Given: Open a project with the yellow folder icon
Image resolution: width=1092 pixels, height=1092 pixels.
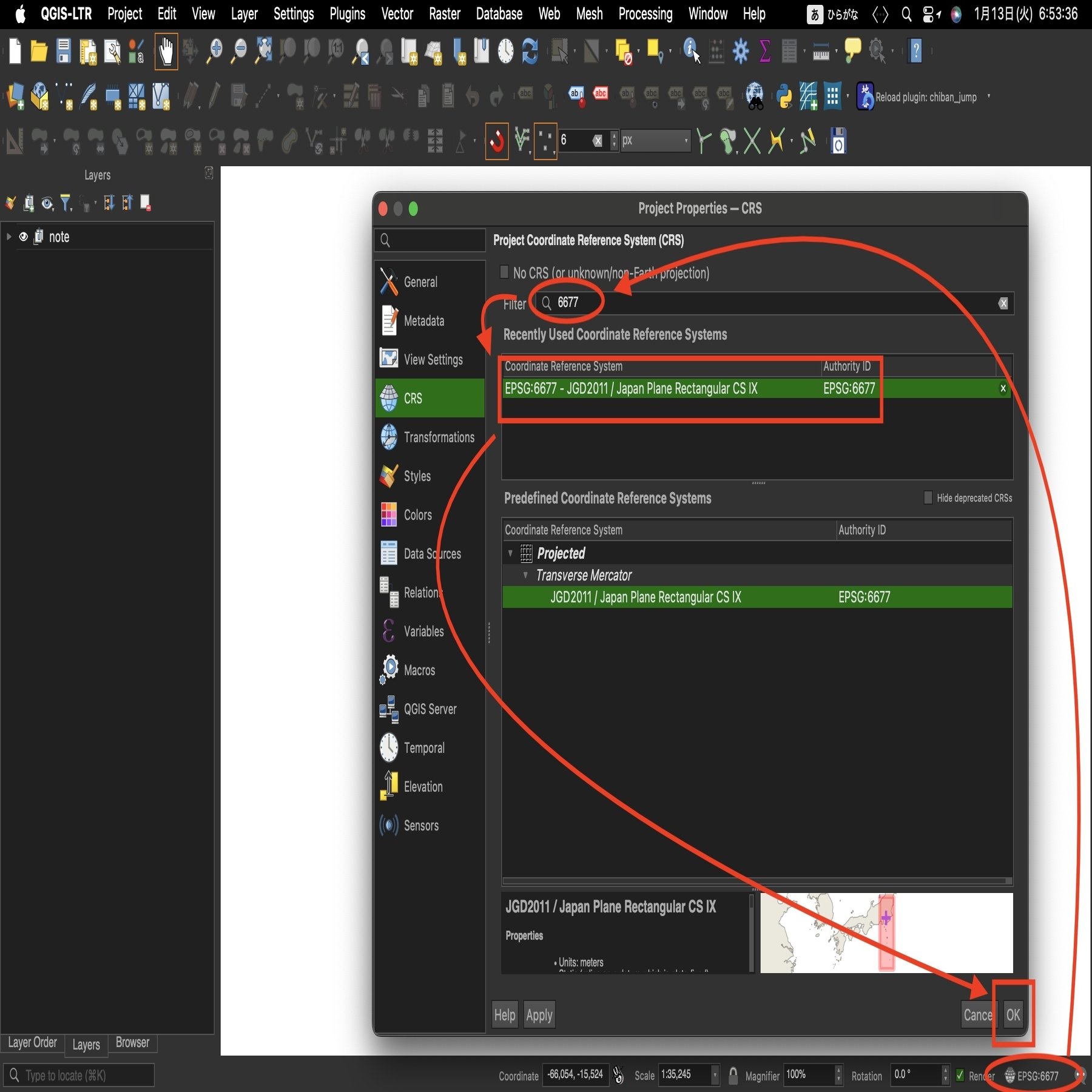Looking at the screenshot, I should 39,52.
